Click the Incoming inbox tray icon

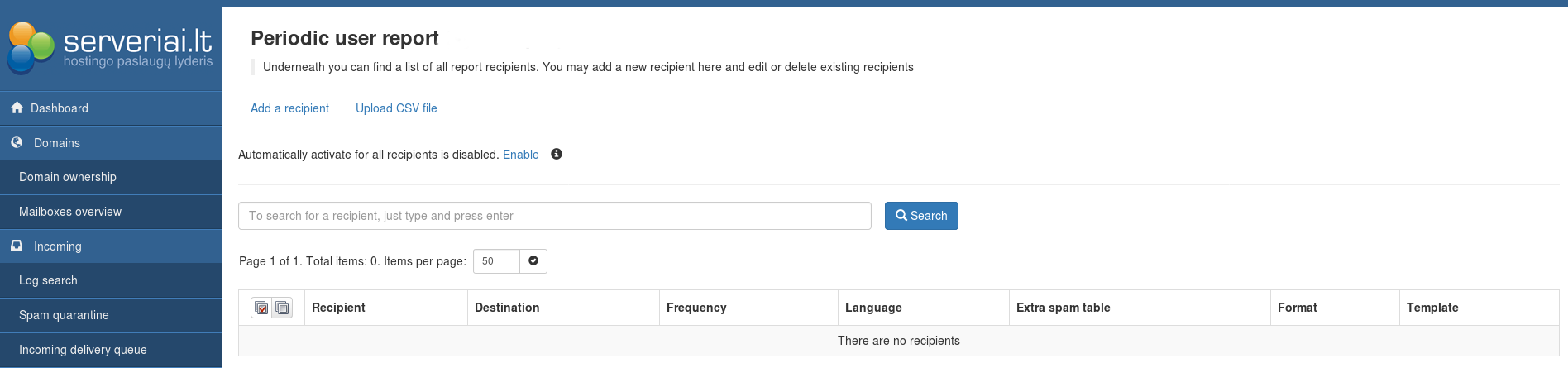(17, 246)
